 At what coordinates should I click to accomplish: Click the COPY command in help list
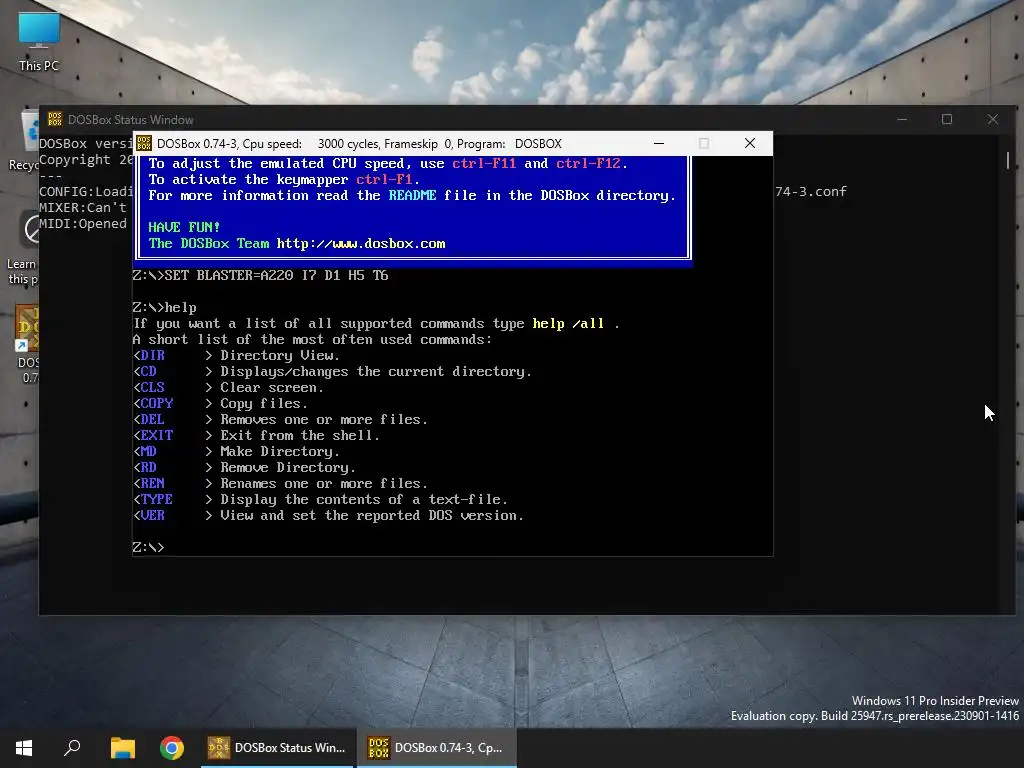click(157, 404)
